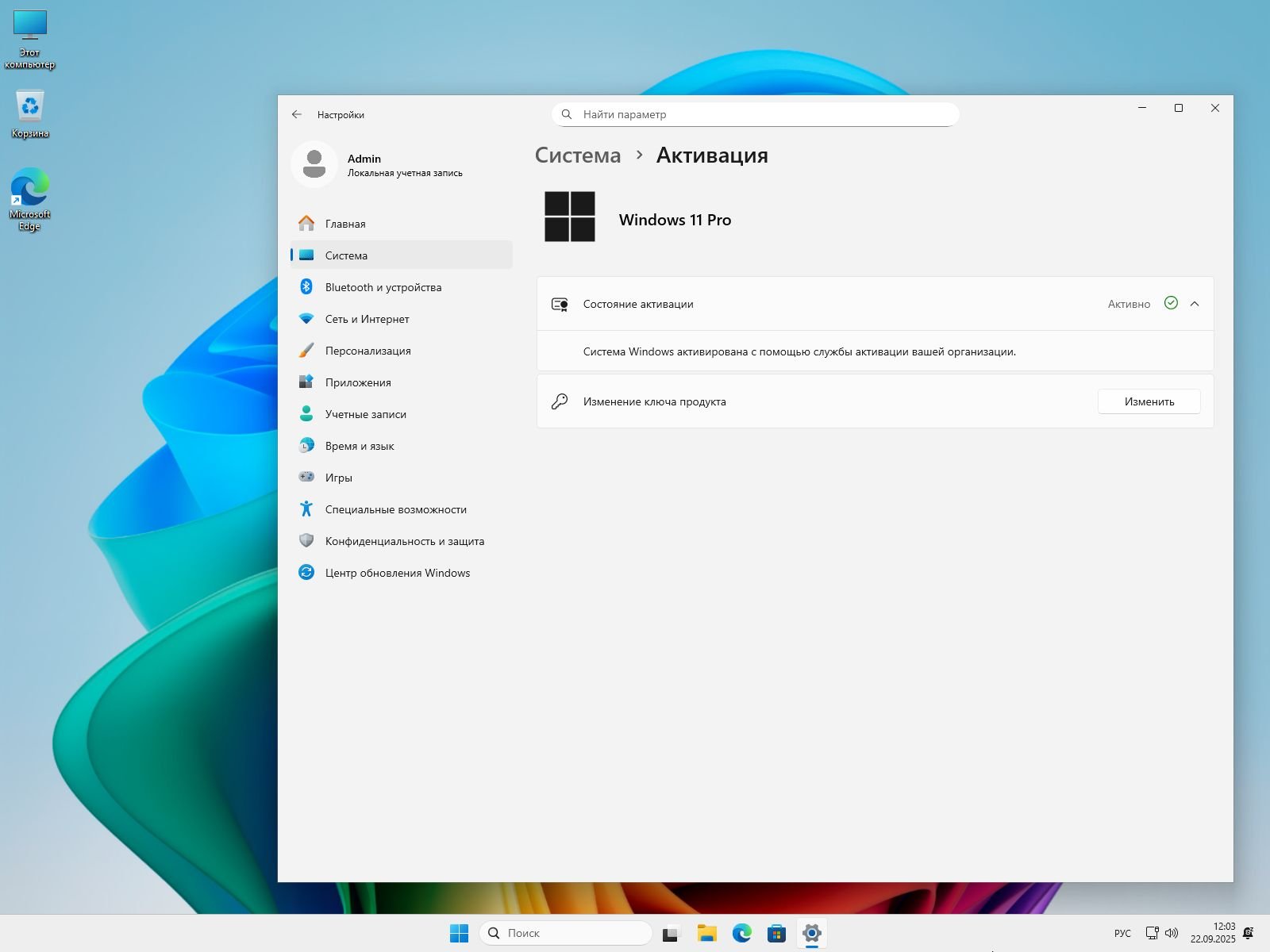Click the РУС language indicator in tray

(x=1122, y=933)
